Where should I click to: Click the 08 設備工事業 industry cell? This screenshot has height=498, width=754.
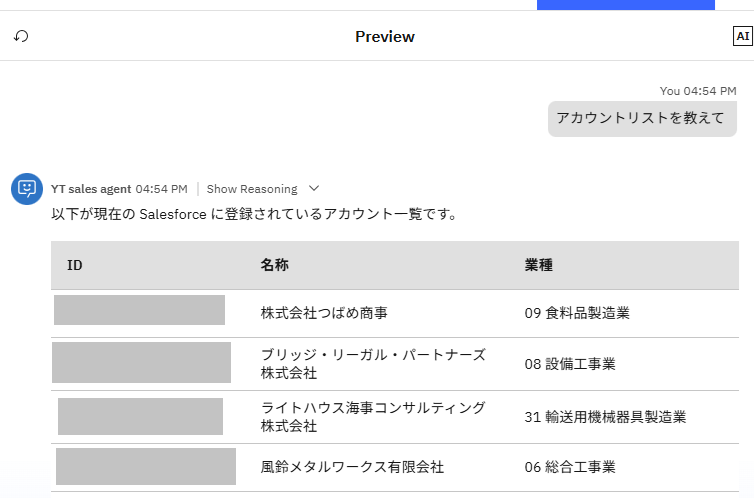coord(570,364)
